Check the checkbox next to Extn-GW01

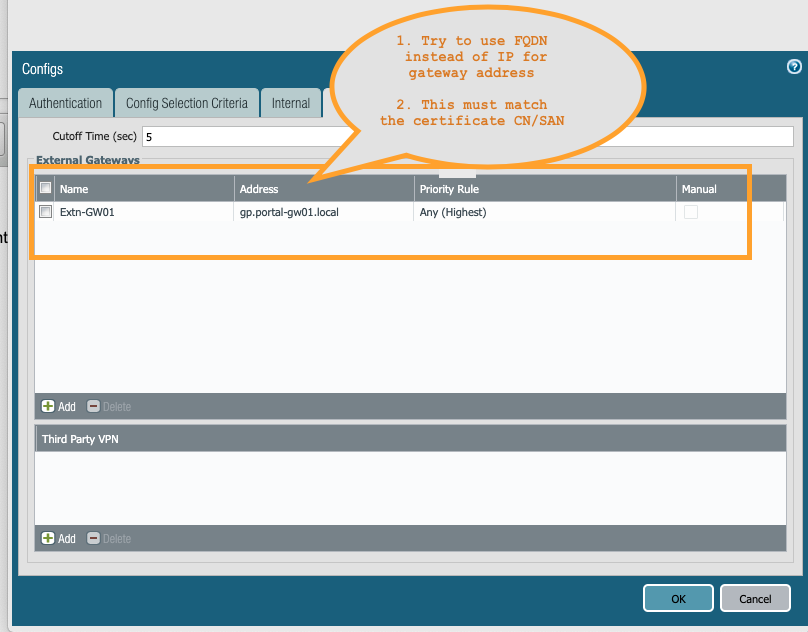(45, 212)
